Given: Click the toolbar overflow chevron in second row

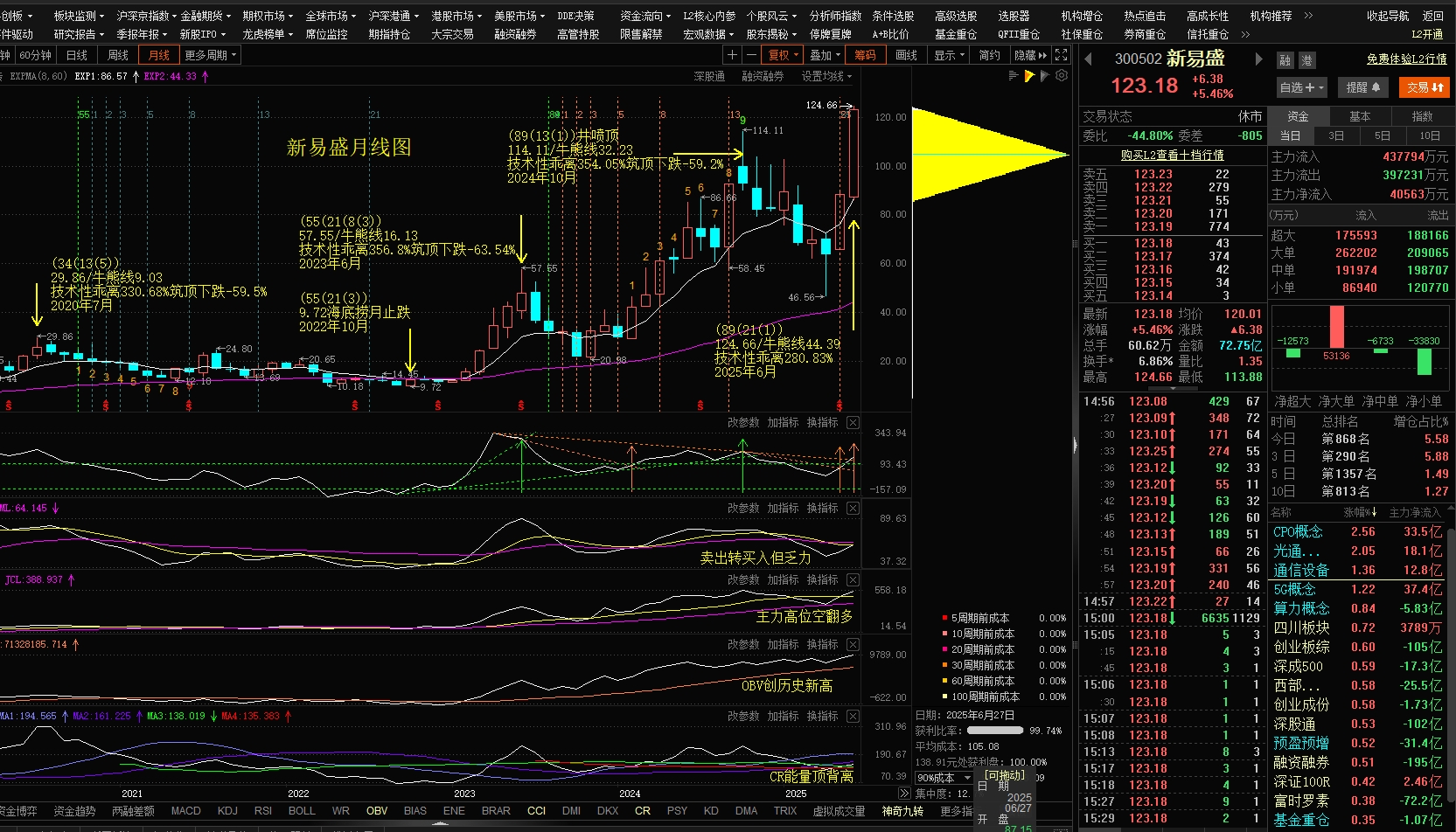Looking at the screenshot, I should click(1245, 34).
